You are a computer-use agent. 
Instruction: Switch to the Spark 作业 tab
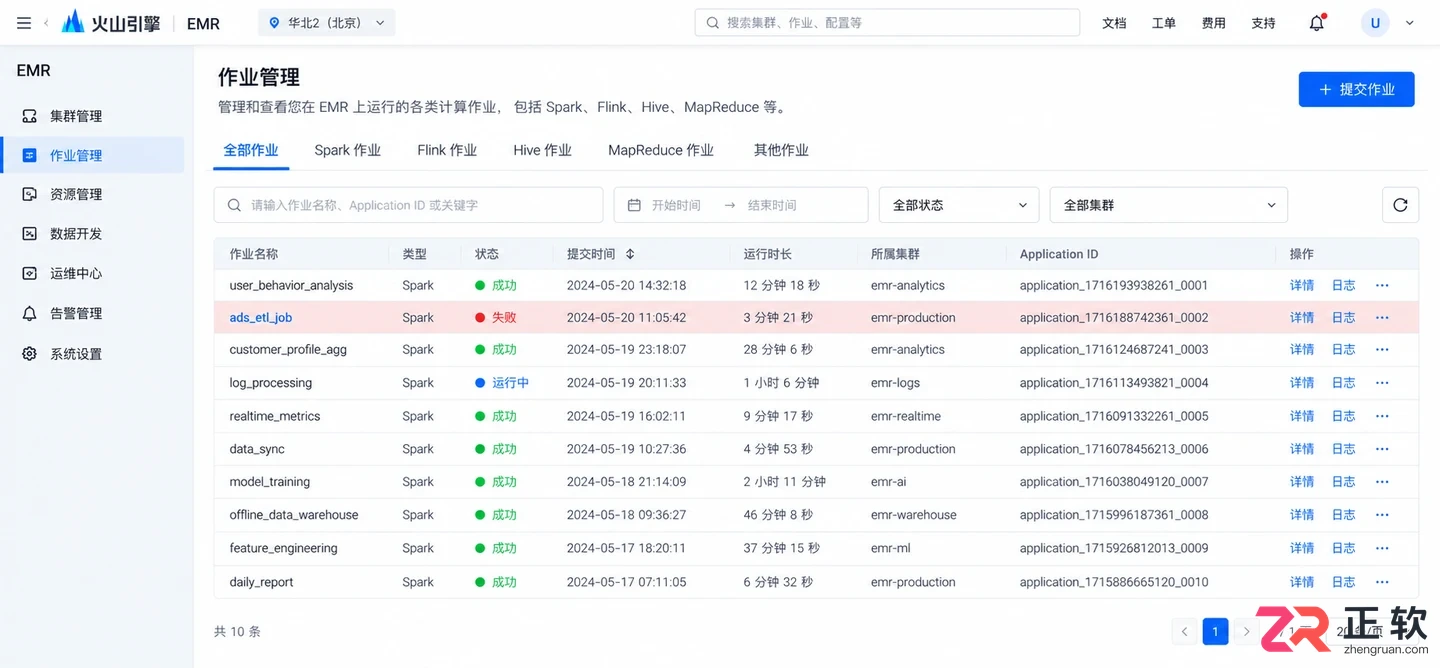[x=347, y=150]
